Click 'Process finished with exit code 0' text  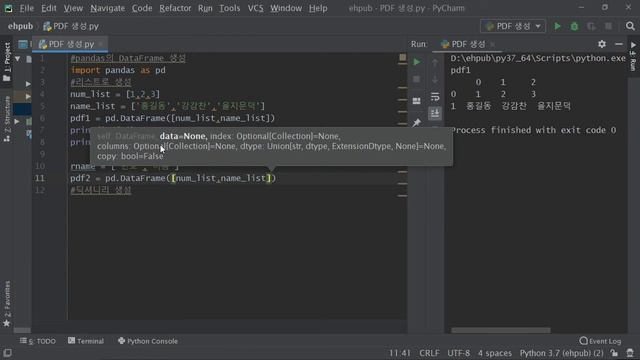point(533,130)
